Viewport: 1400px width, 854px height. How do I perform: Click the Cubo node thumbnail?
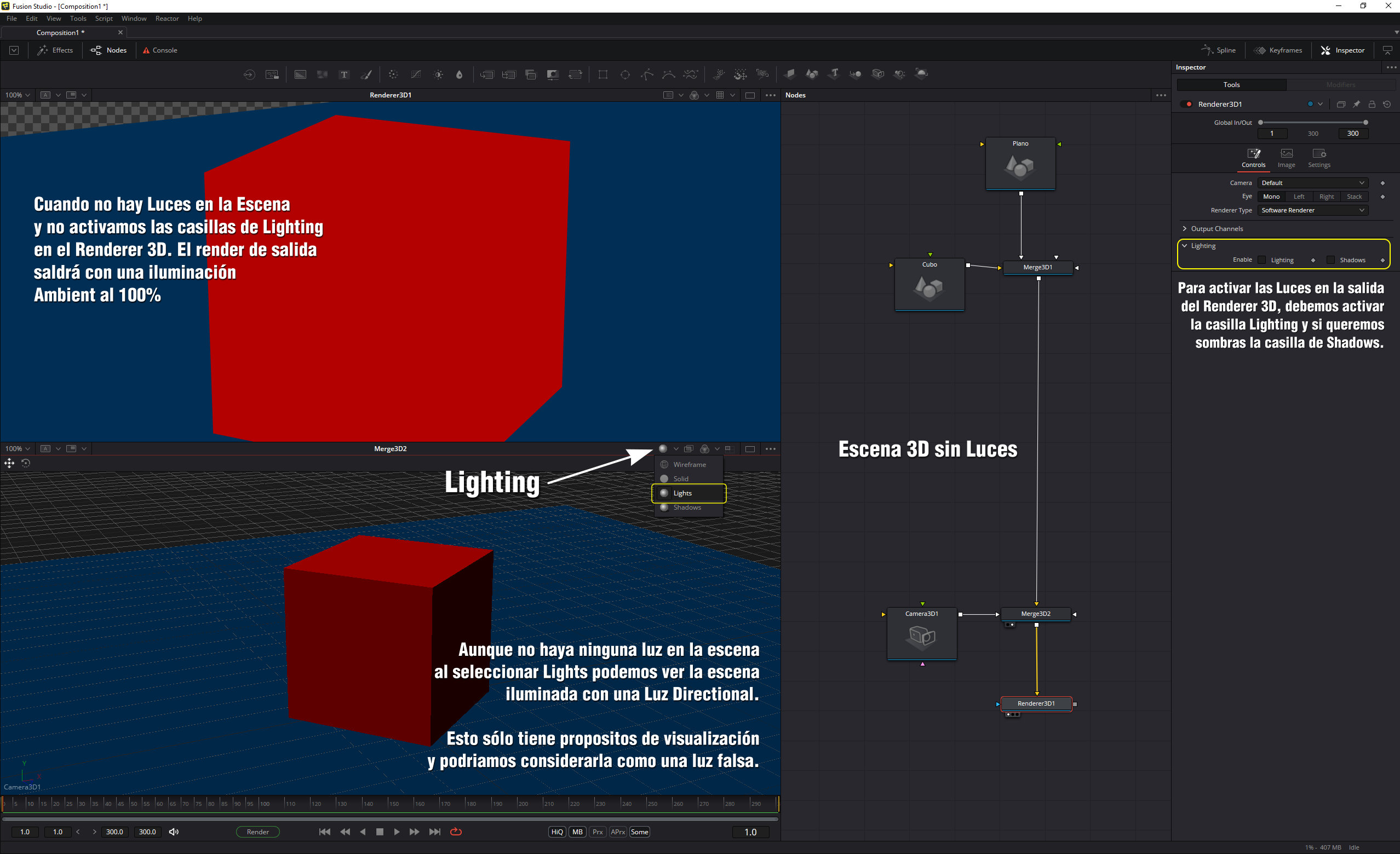point(929,288)
